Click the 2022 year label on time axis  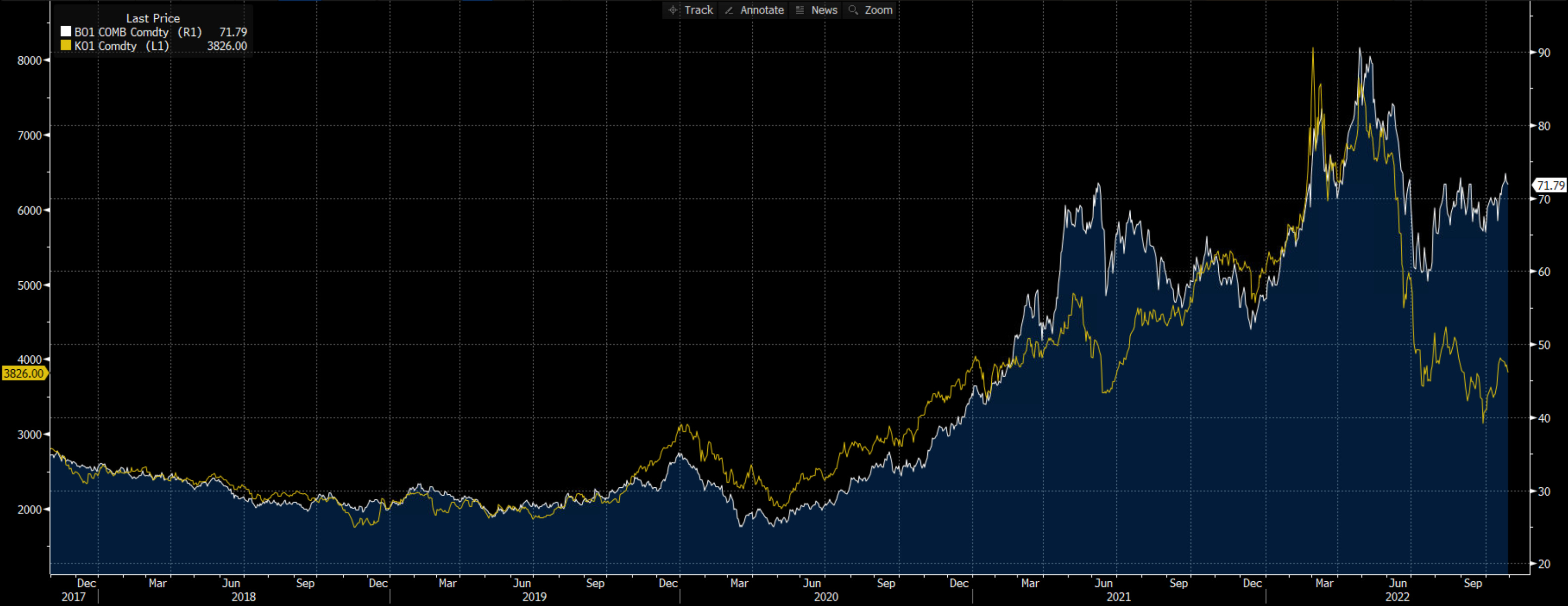tap(1397, 596)
